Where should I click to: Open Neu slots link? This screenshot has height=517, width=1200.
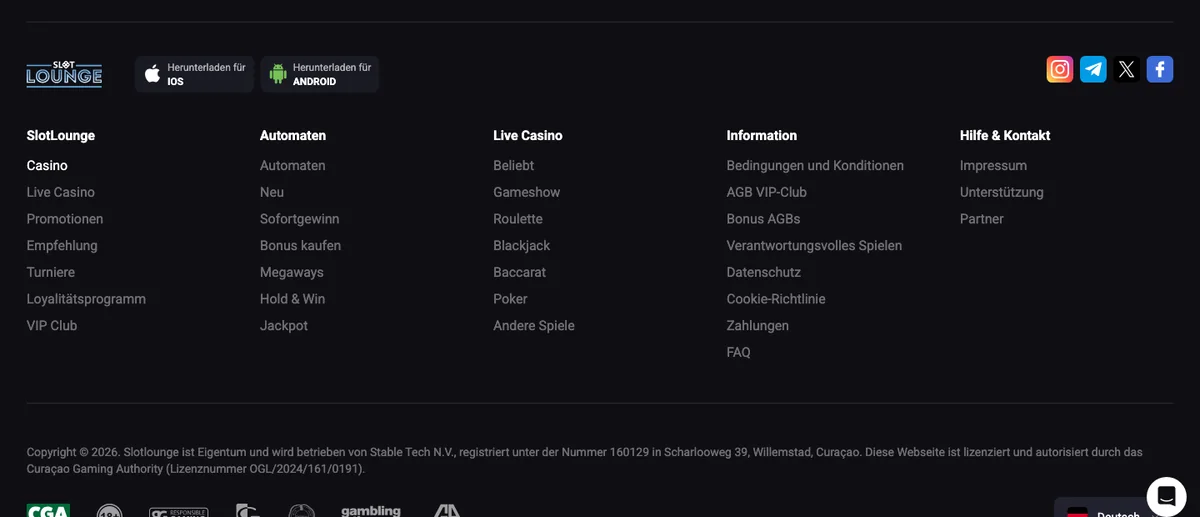click(x=272, y=192)
